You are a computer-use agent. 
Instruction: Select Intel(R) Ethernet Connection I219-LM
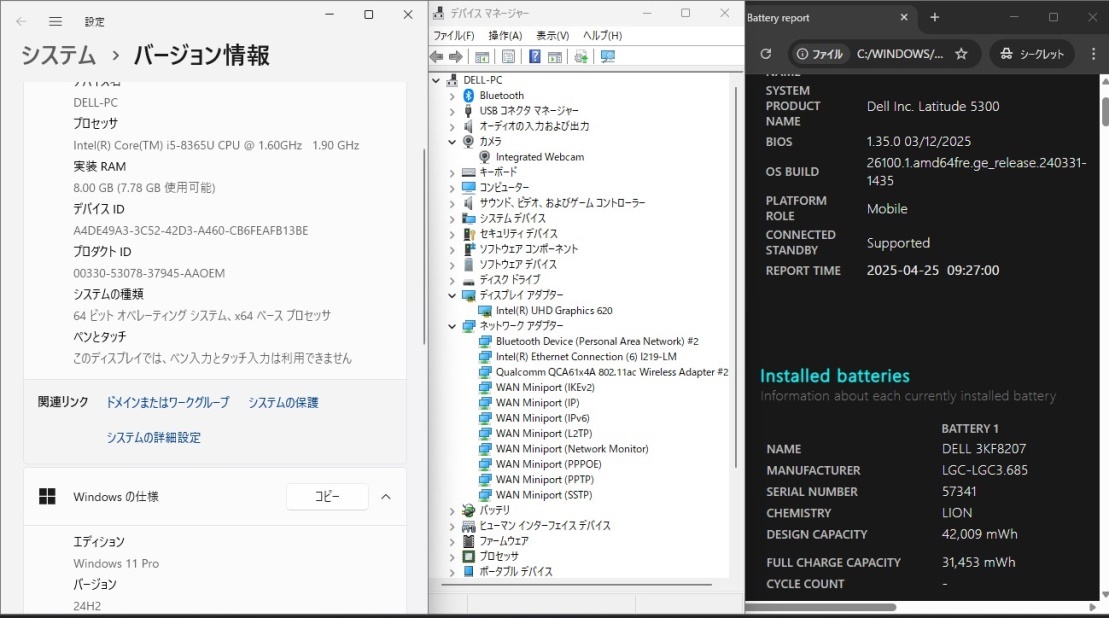(586, 356)
